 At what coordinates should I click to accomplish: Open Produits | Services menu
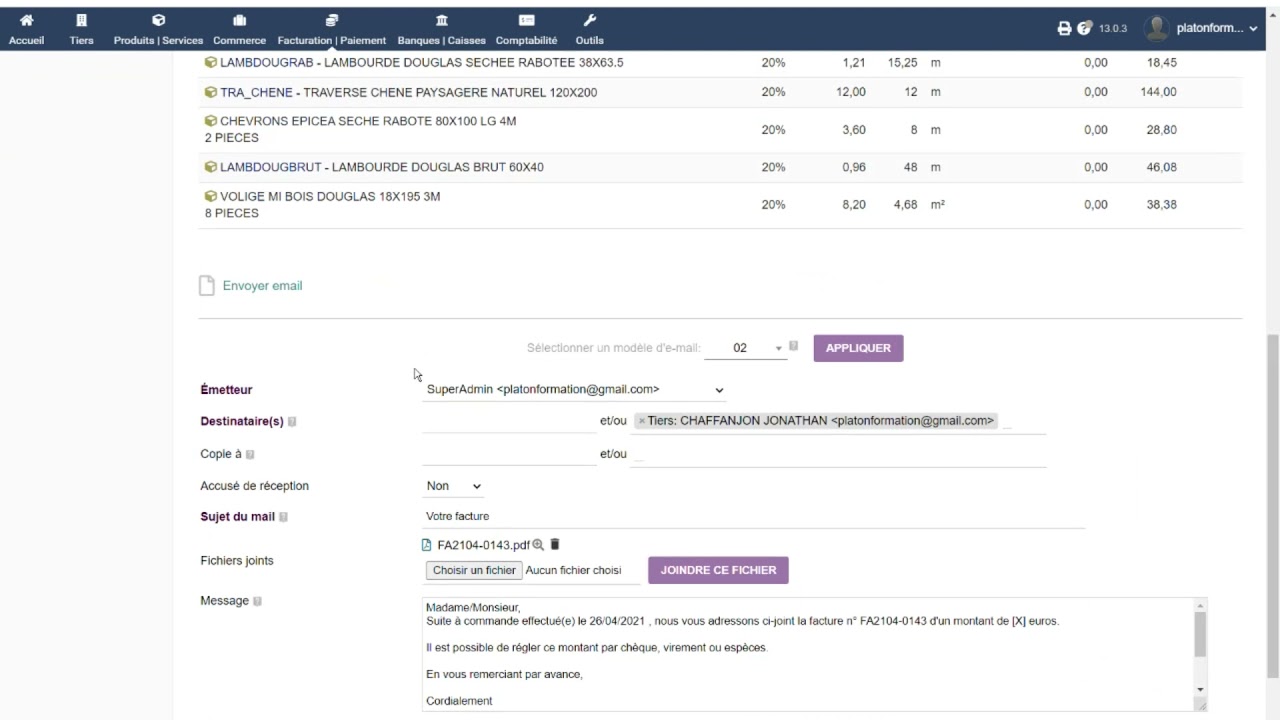(158, 29)
